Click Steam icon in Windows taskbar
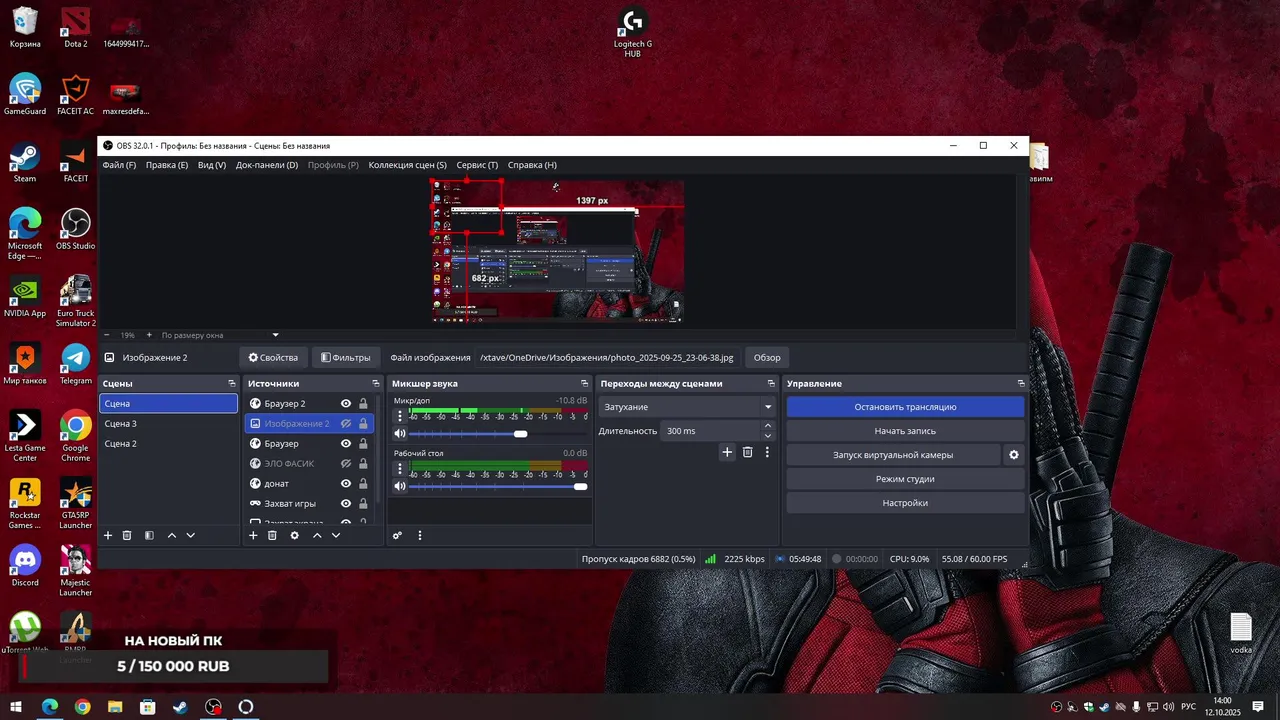The image size is (1280, 720). click(x=180, y=707)
